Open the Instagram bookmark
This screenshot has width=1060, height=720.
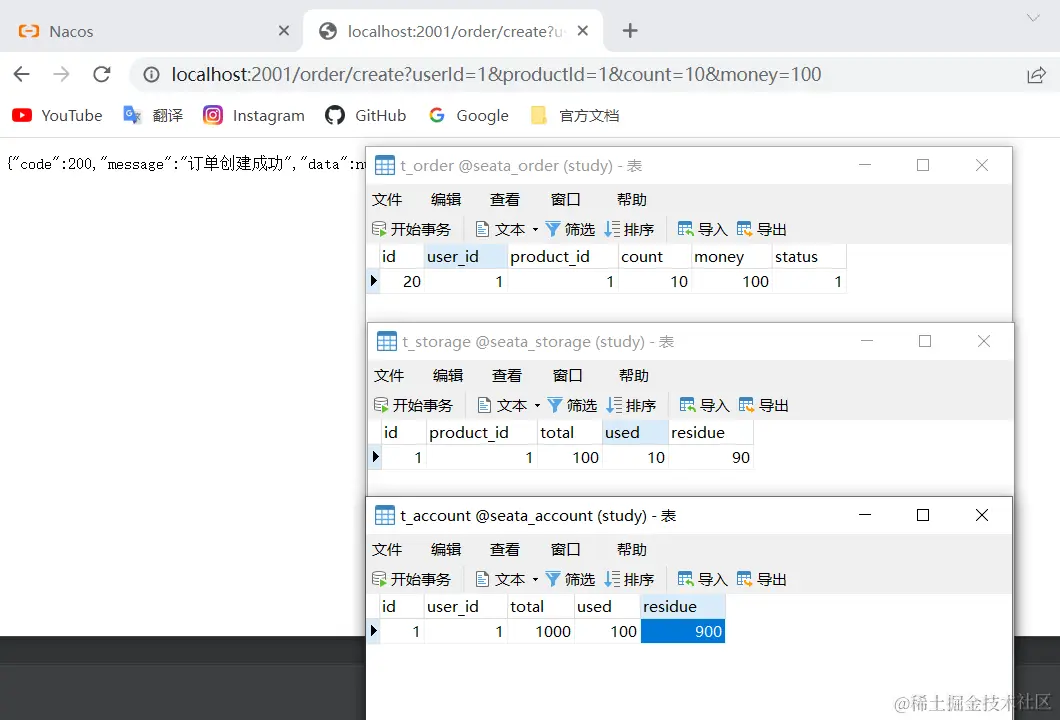pos(254,116)
